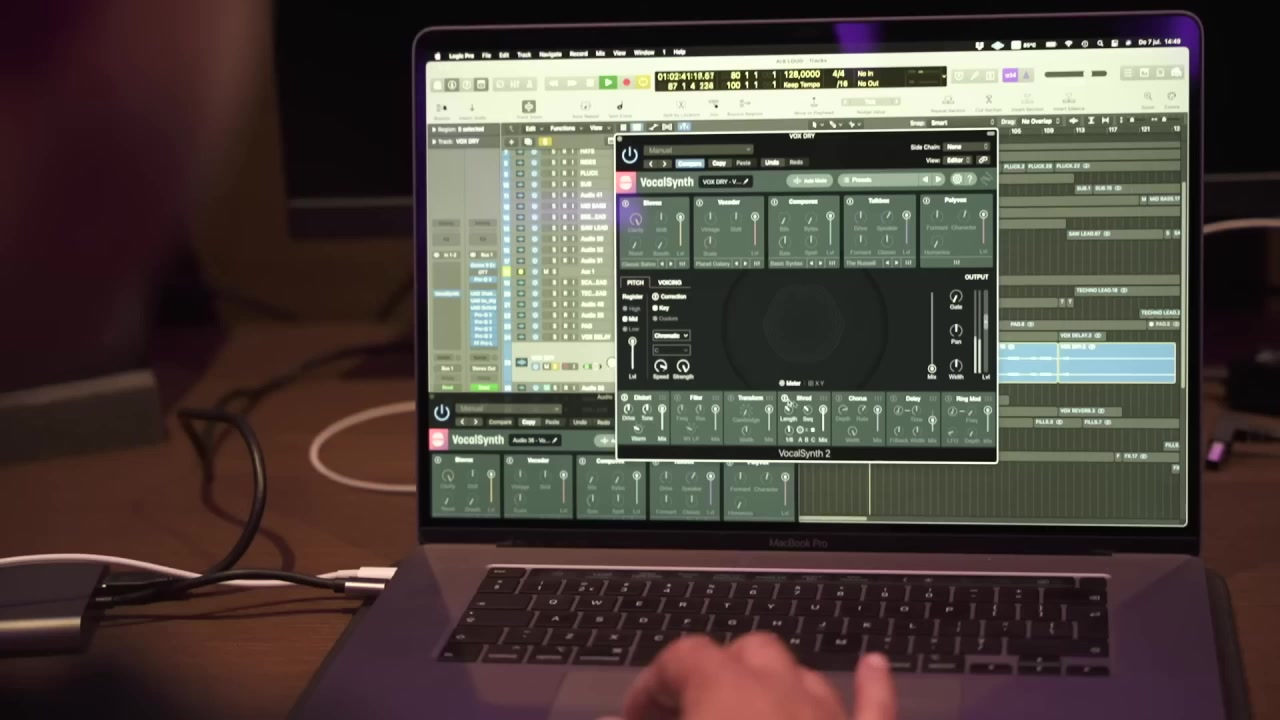
Task: Open the Side Chain None dropdown
Action: [x=966, y=147]
